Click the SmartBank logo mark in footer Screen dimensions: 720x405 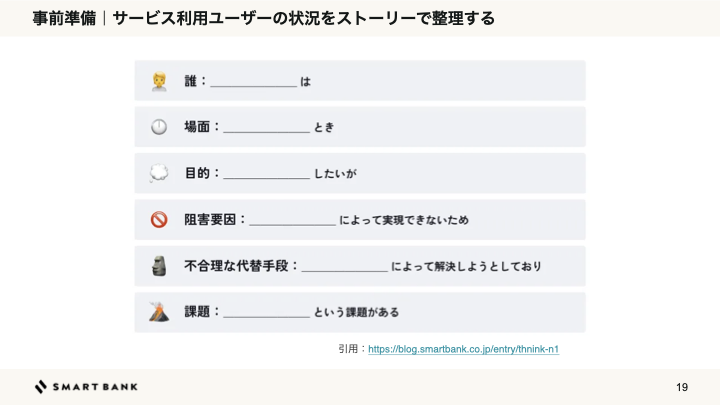(41, 387)
